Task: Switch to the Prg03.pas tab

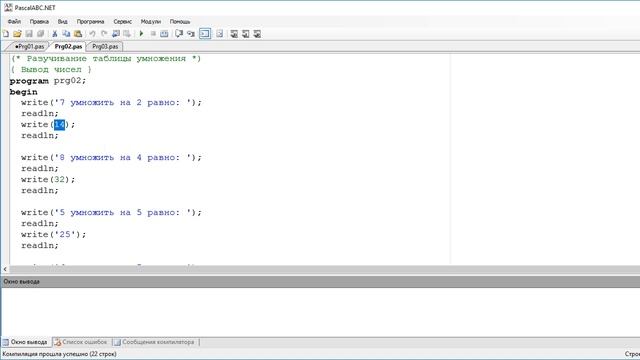Action: (x=105, y=47)
